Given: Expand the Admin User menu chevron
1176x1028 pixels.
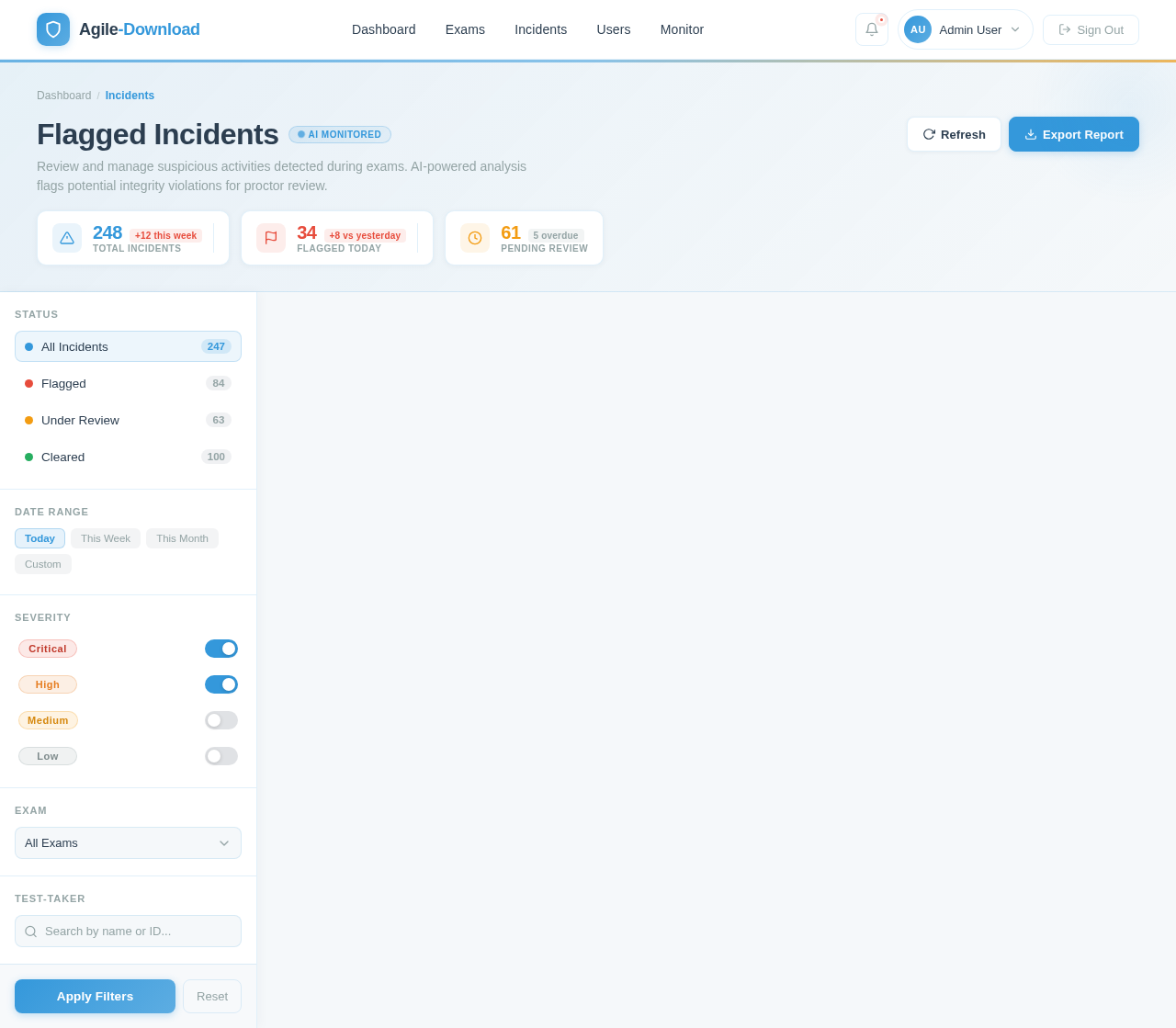Looking at the screenshot, I should pos(1015,29).
